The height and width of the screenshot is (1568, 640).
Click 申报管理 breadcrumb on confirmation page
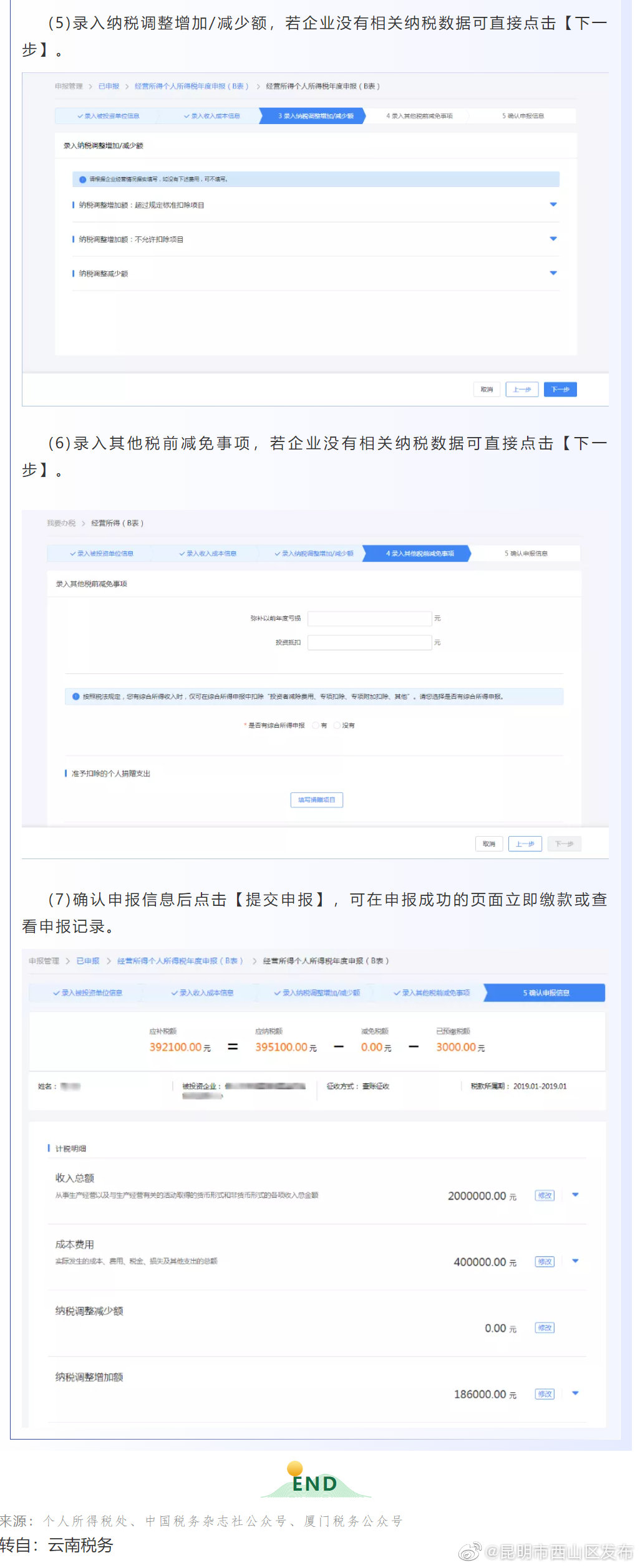point(44,961)
